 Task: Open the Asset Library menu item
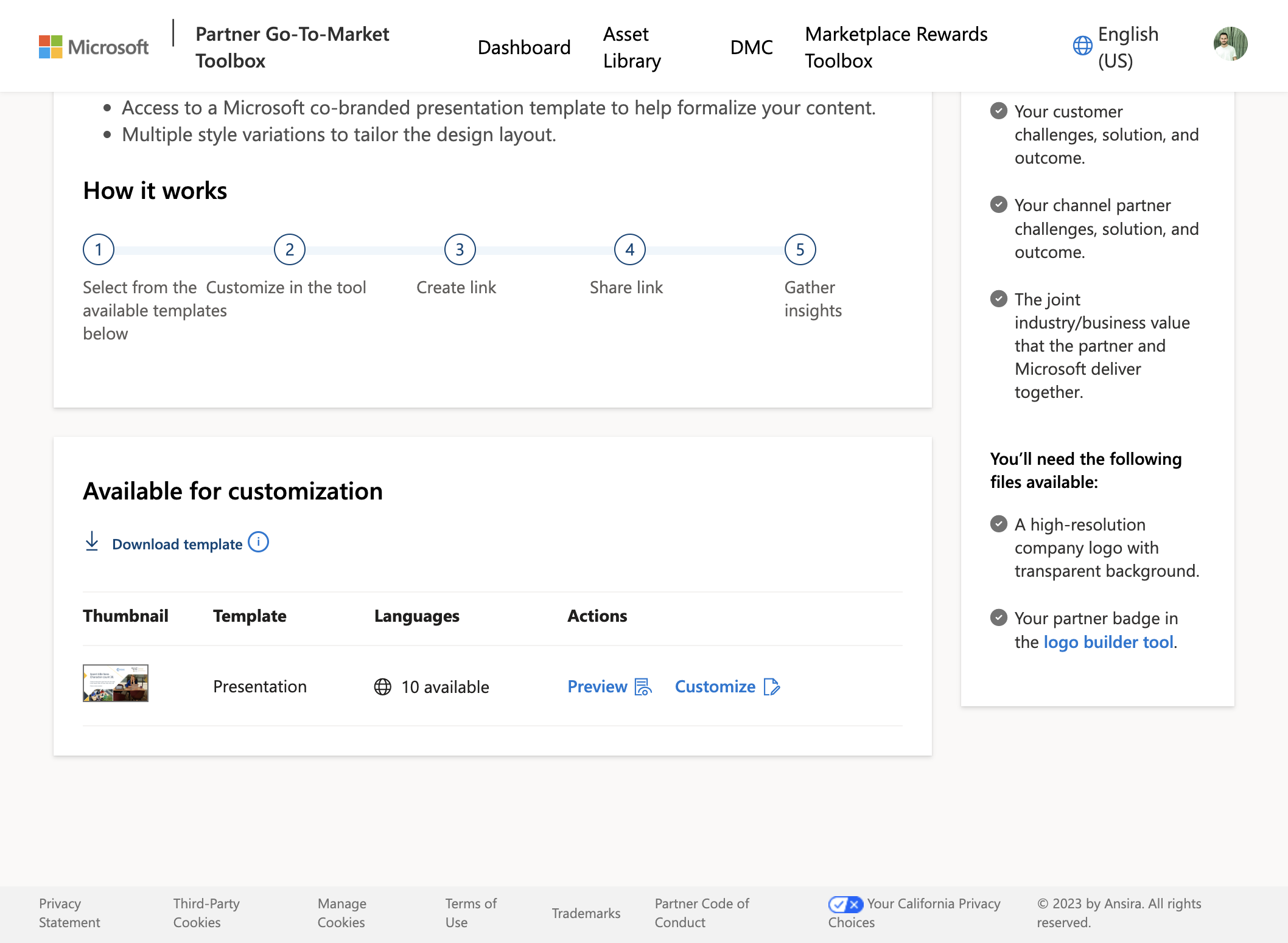(x=632, y=47)
